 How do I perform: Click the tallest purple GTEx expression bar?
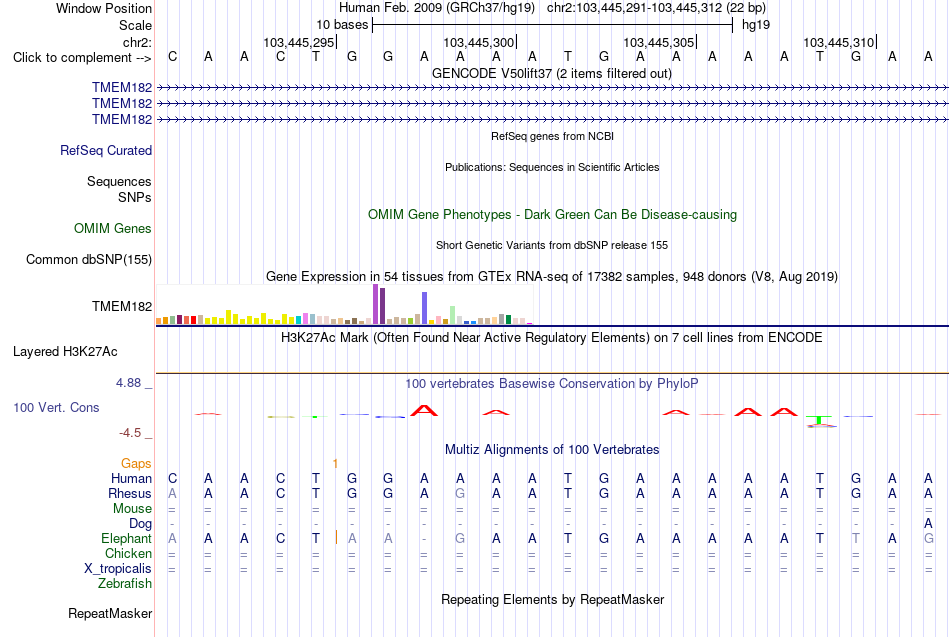[376, 304]
